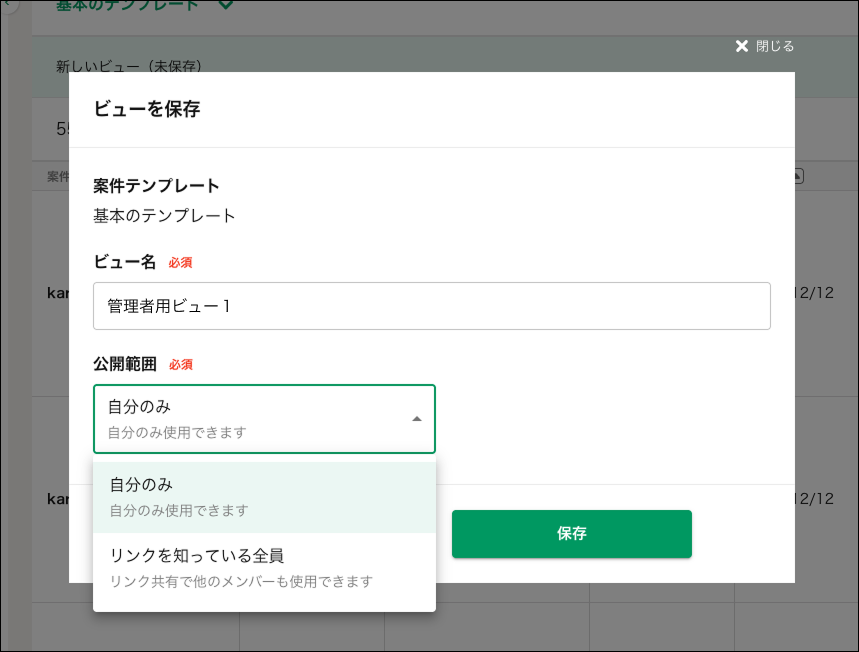The width and height of the screenshot is (859, 652).
Task: Click the kan row in the background table
Action: tap(60, 294)
